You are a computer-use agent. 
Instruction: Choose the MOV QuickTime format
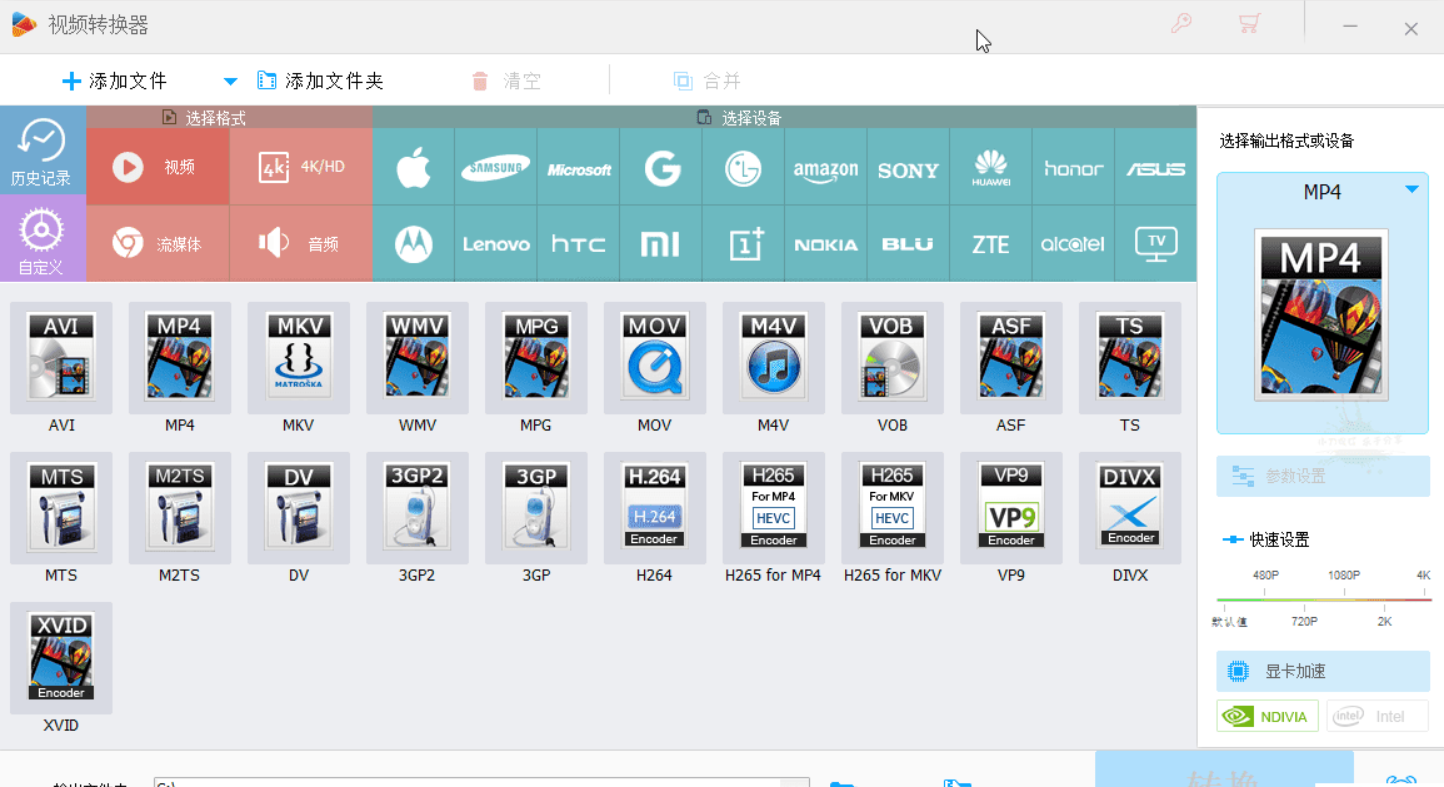655,357
